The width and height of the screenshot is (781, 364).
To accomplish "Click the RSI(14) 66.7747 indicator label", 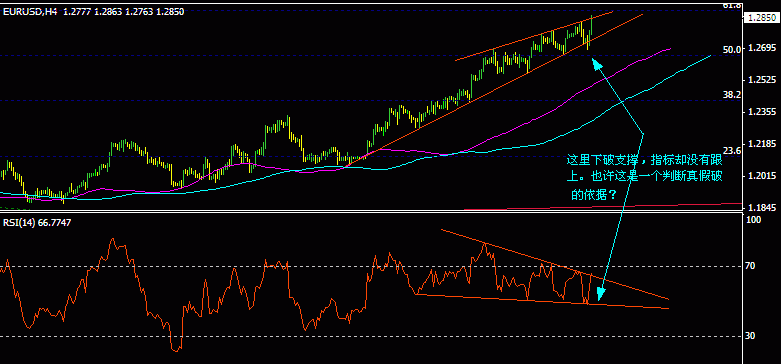I will point(37,223).
